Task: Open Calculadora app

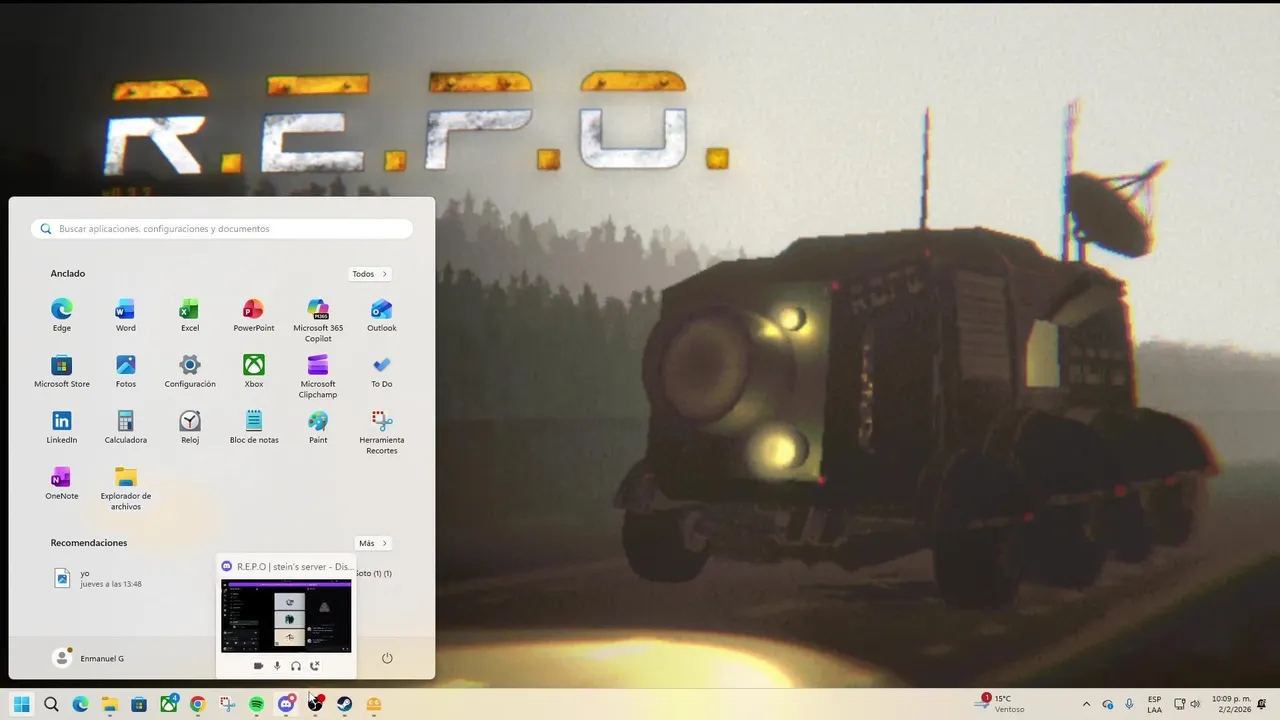Action: point(125,426)
